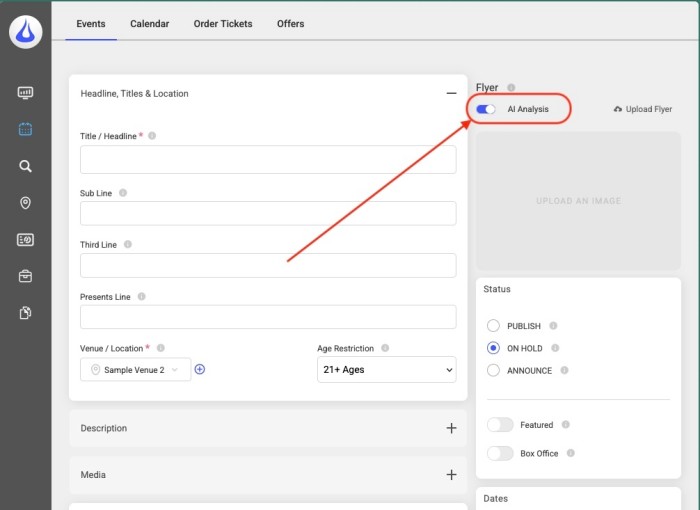Open the documents copy icon in sidebar
This screenshot has height=510, width=700.
click(x=25, y=313)
